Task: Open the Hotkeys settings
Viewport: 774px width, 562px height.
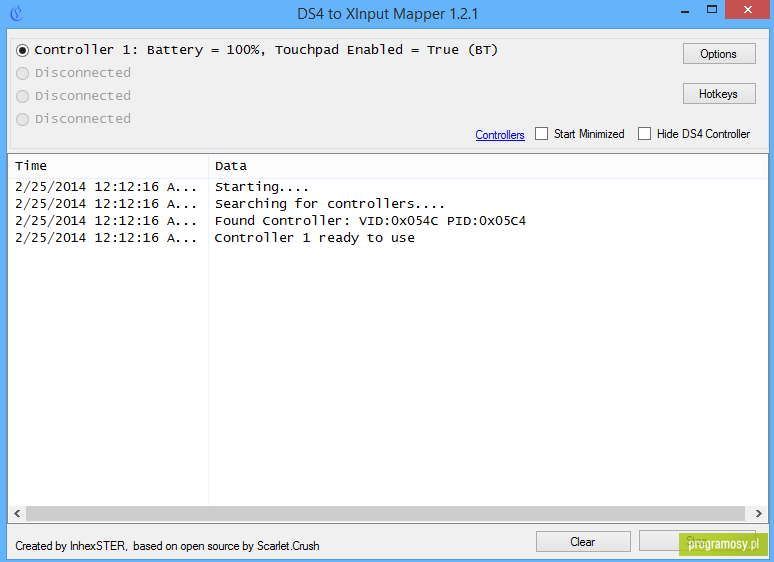Action: (719, 94)
